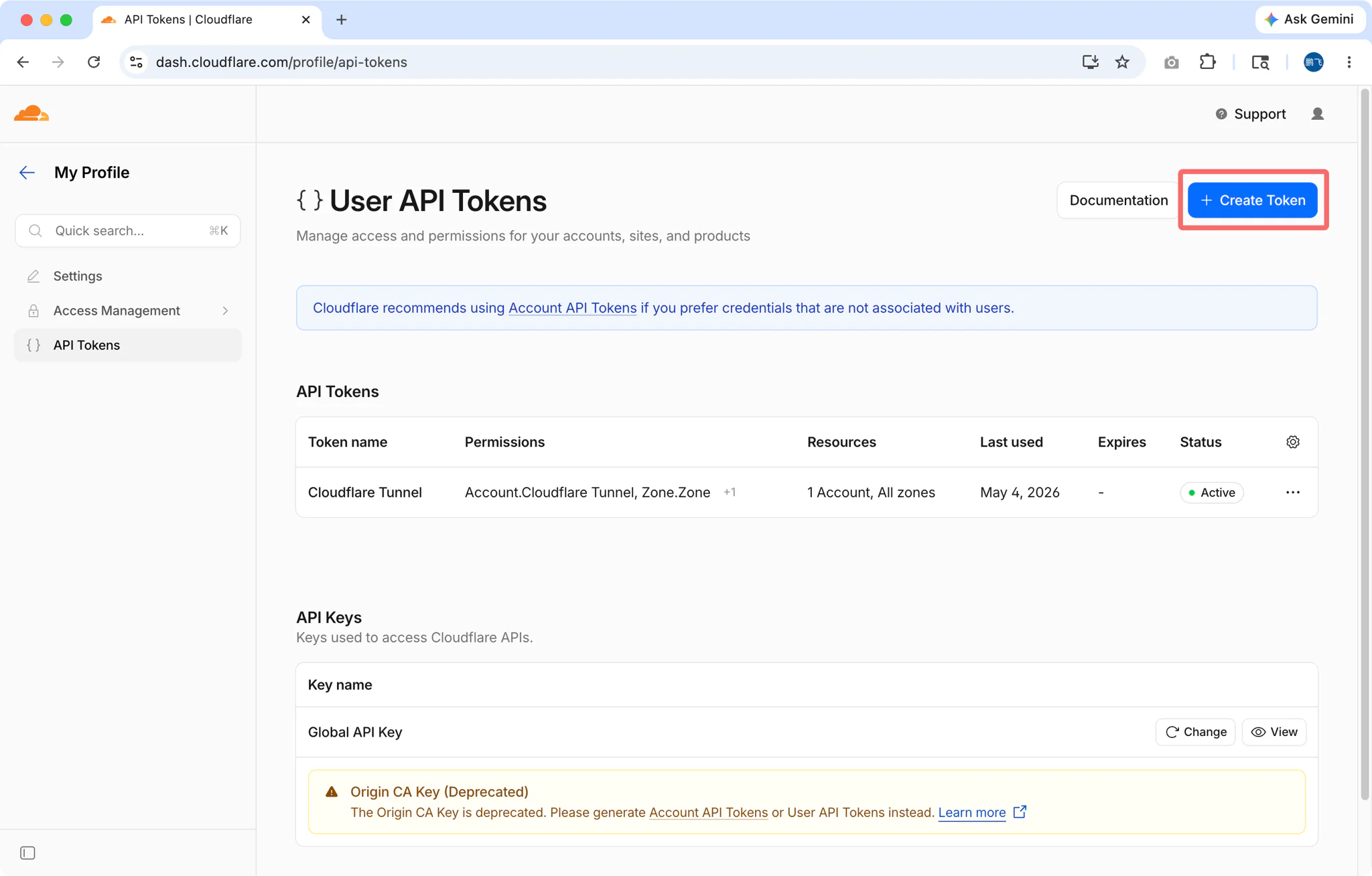Click the Account API Tokens link in blue banner

click(572, 308)
